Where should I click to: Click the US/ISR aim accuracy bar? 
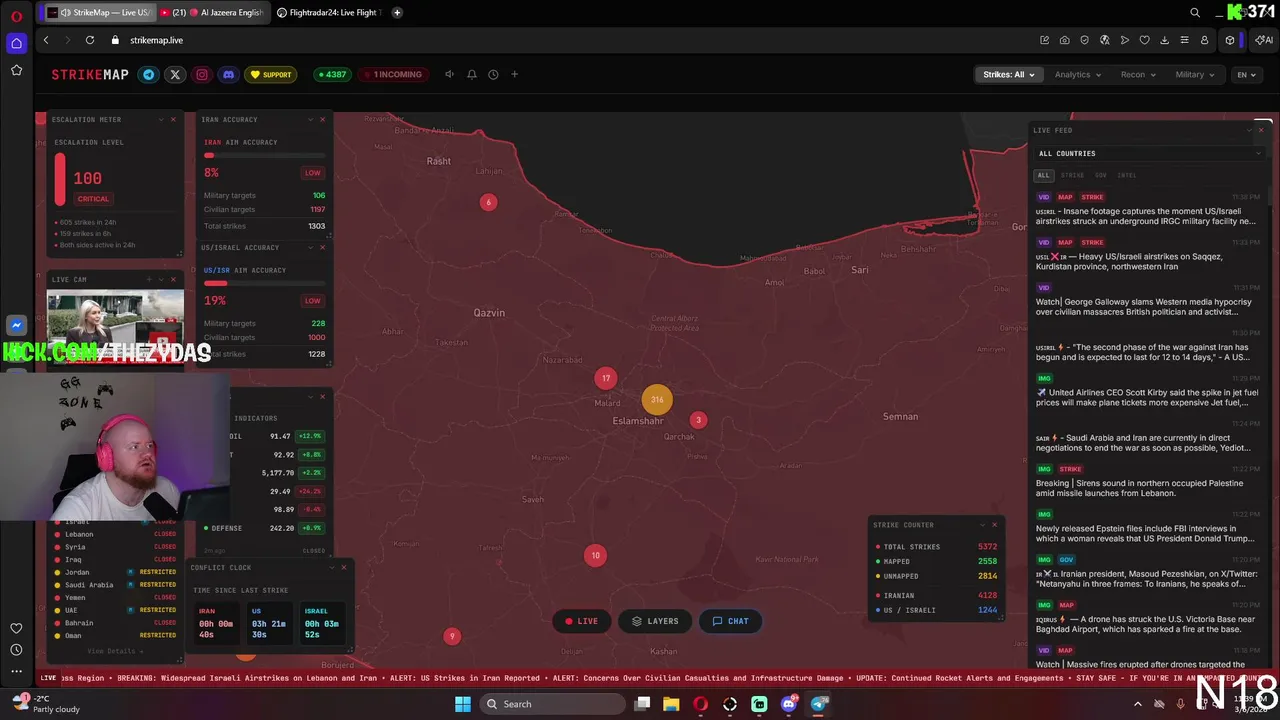coord(264,283)
